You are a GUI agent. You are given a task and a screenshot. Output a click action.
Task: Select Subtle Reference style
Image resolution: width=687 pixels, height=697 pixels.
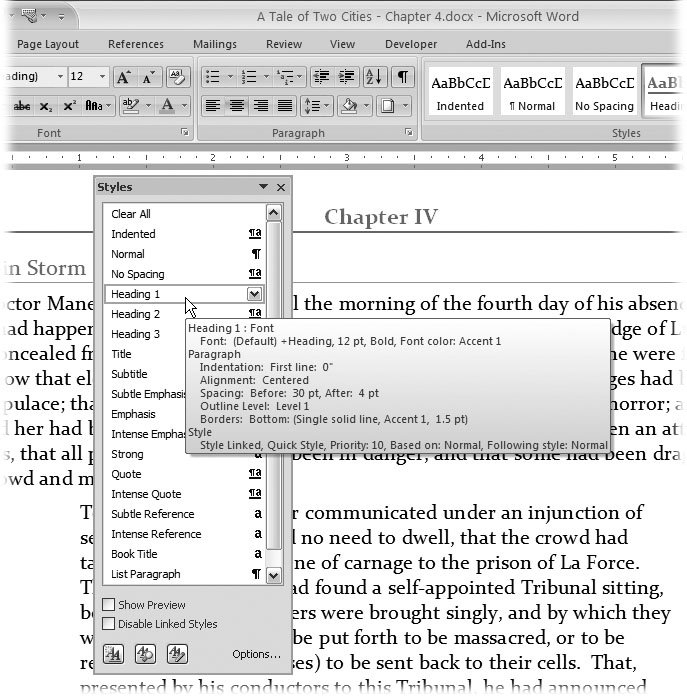(184, 514)
